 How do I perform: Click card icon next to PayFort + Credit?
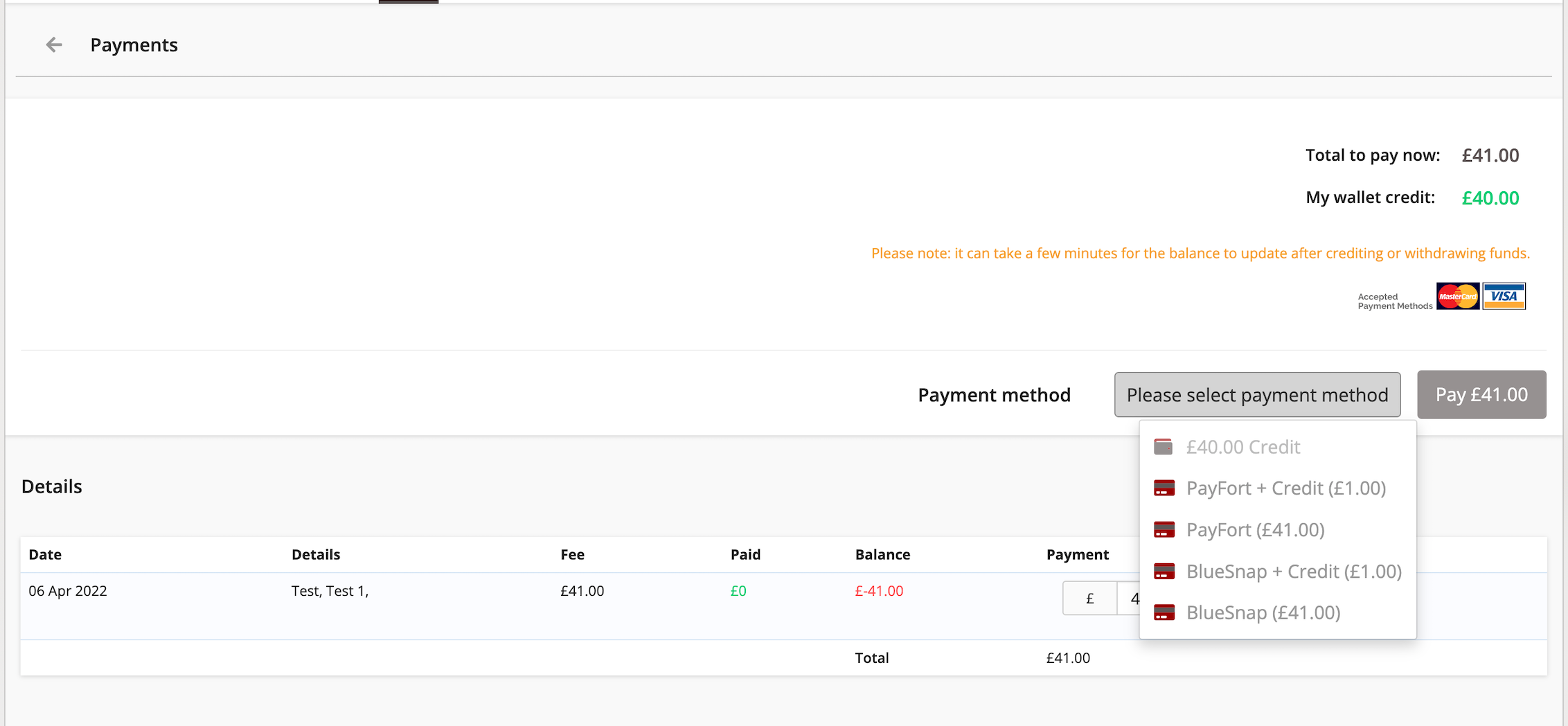point(1164,488)
